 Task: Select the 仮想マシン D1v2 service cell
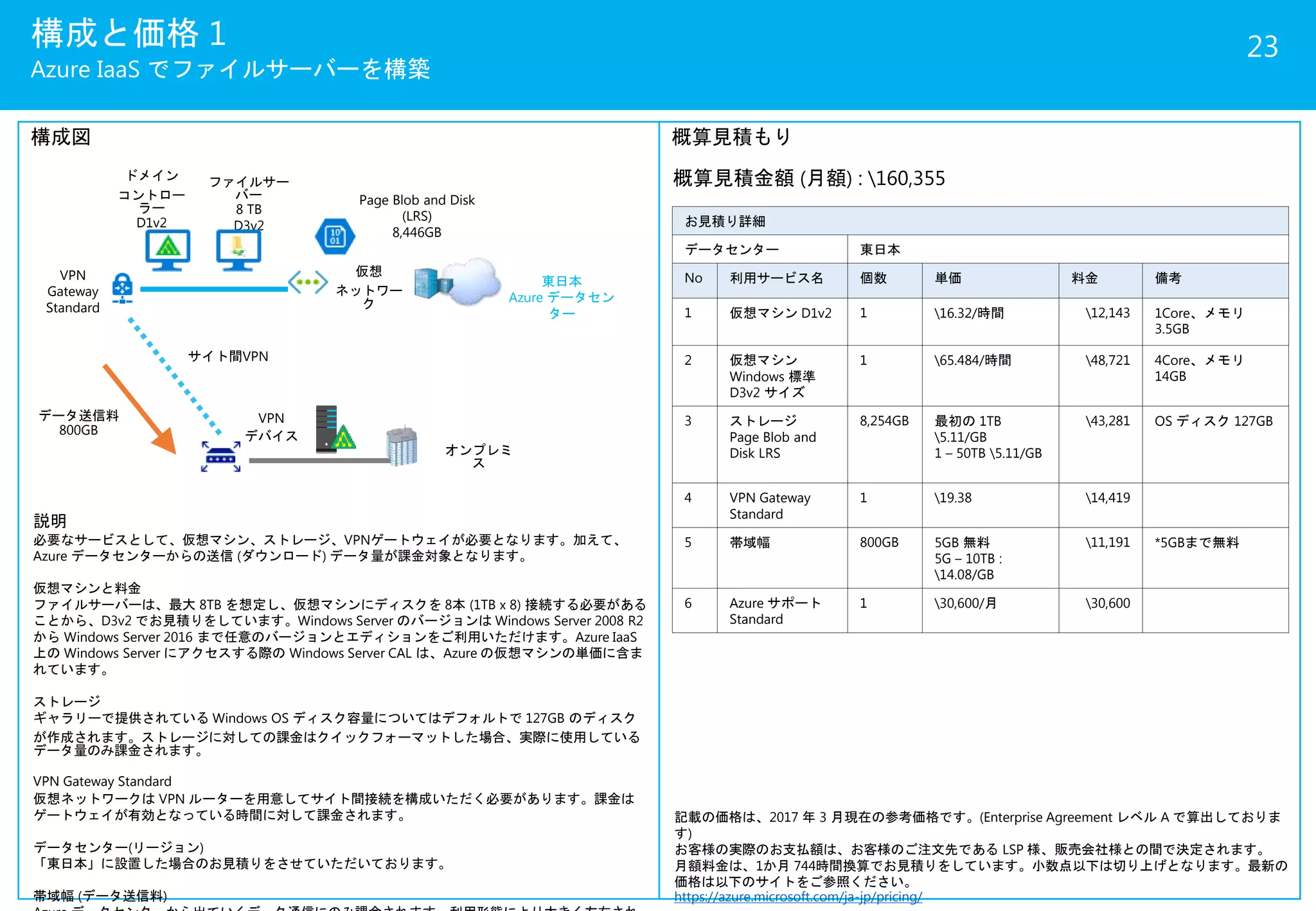point(782,321)
